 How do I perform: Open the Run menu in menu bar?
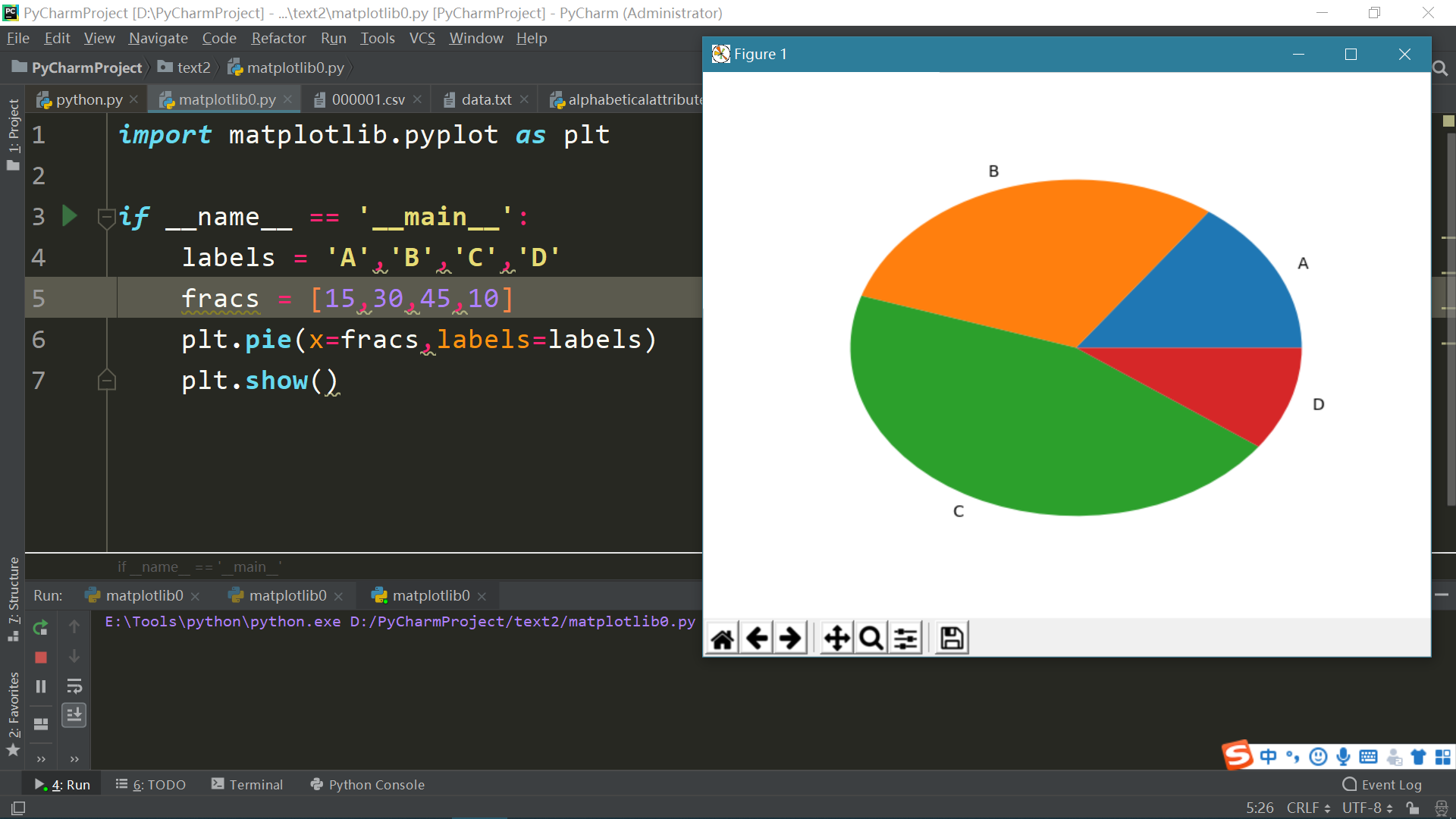(x=332, y=38)
